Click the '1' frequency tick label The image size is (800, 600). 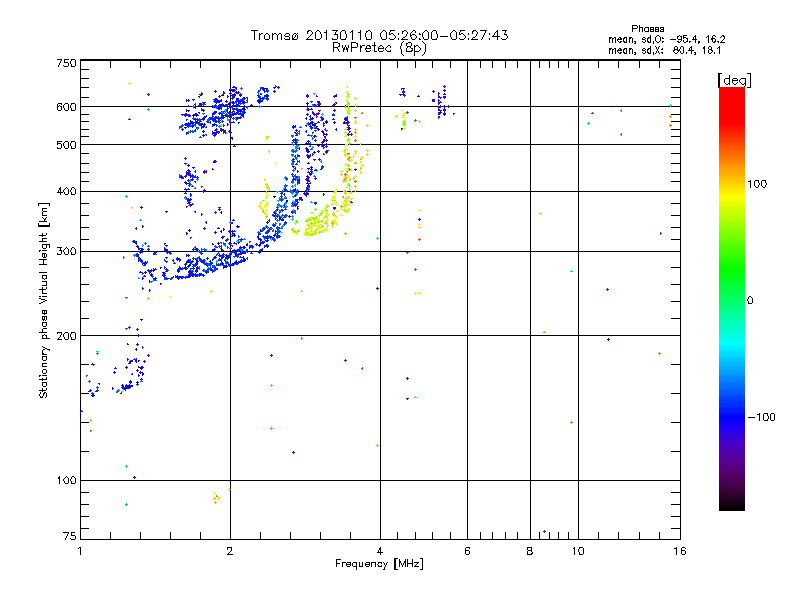tap(80, 551)
